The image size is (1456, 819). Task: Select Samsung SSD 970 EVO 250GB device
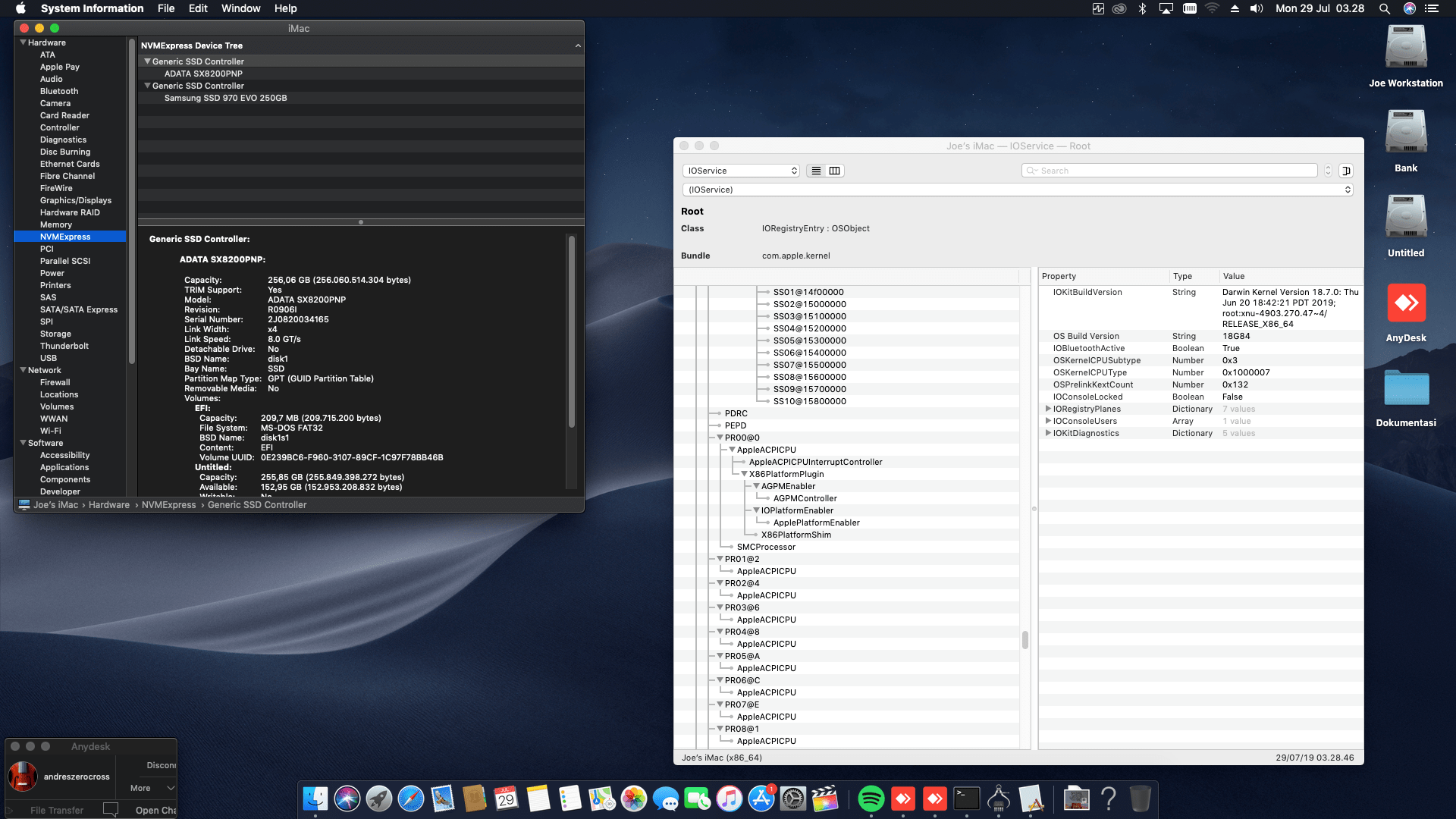coord(225,98)
